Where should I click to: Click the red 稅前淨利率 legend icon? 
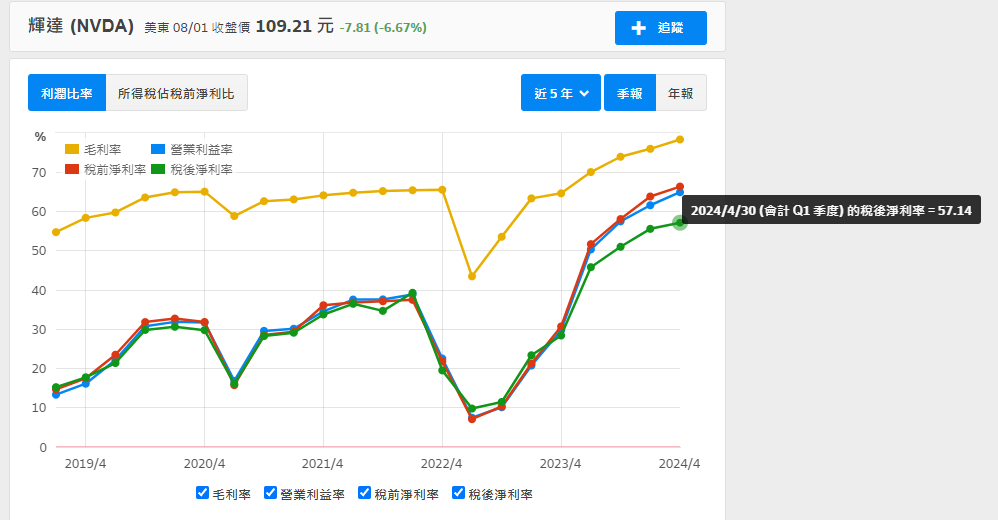click(x=72, y=169)
